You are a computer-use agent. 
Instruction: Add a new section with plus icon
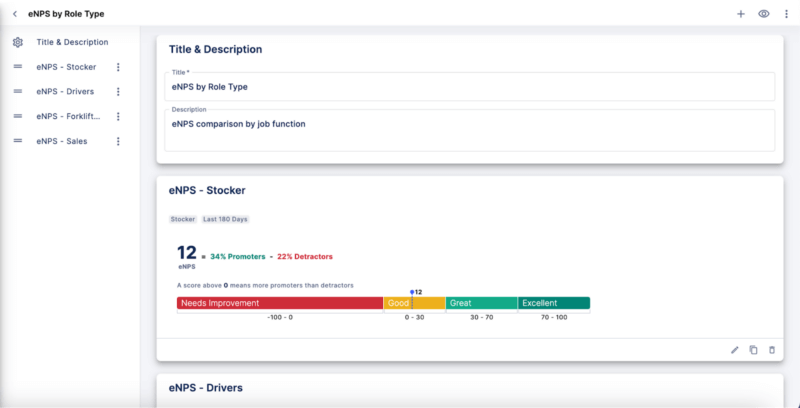click(x=741, y=14)
